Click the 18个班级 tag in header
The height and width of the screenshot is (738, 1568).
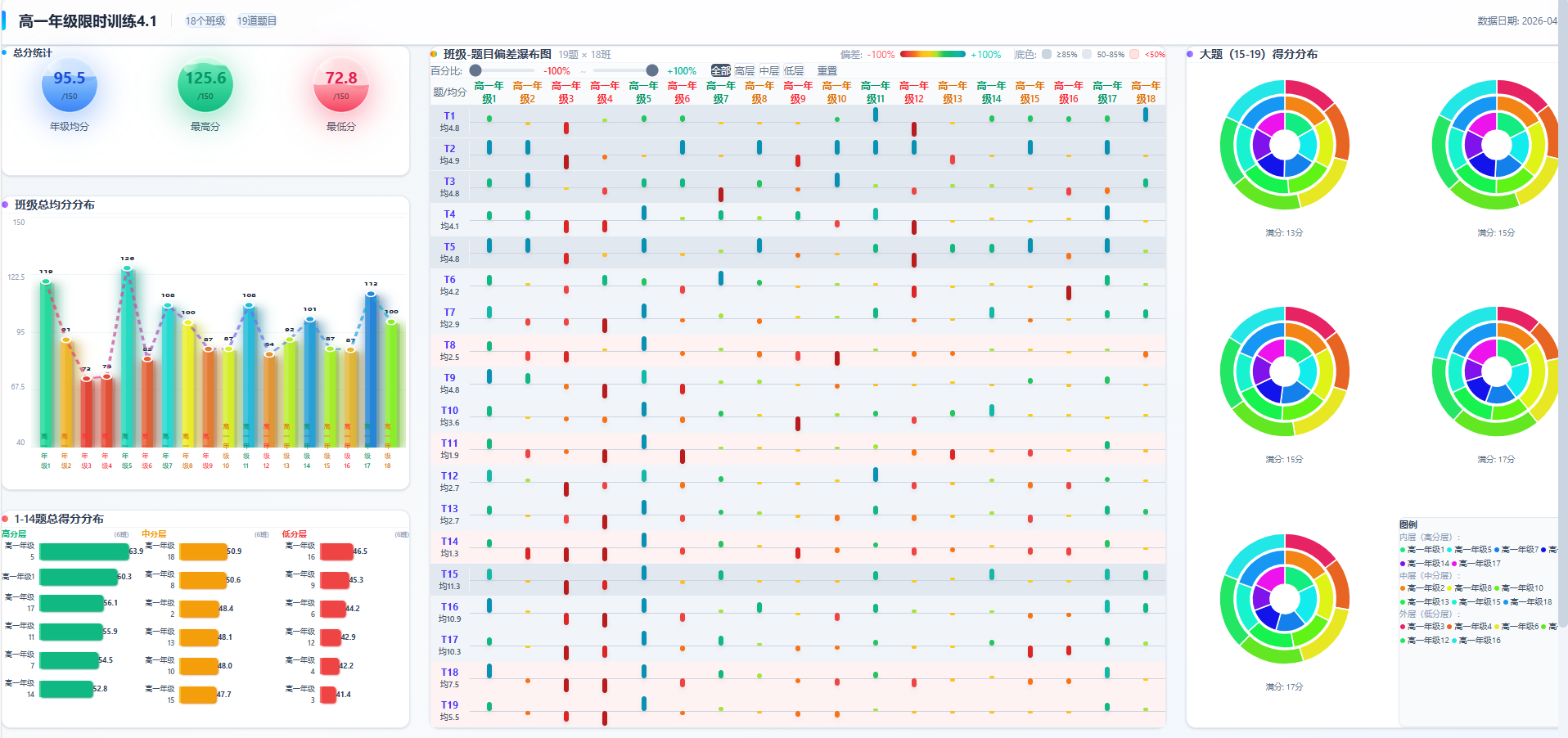(x=205, y=21)
